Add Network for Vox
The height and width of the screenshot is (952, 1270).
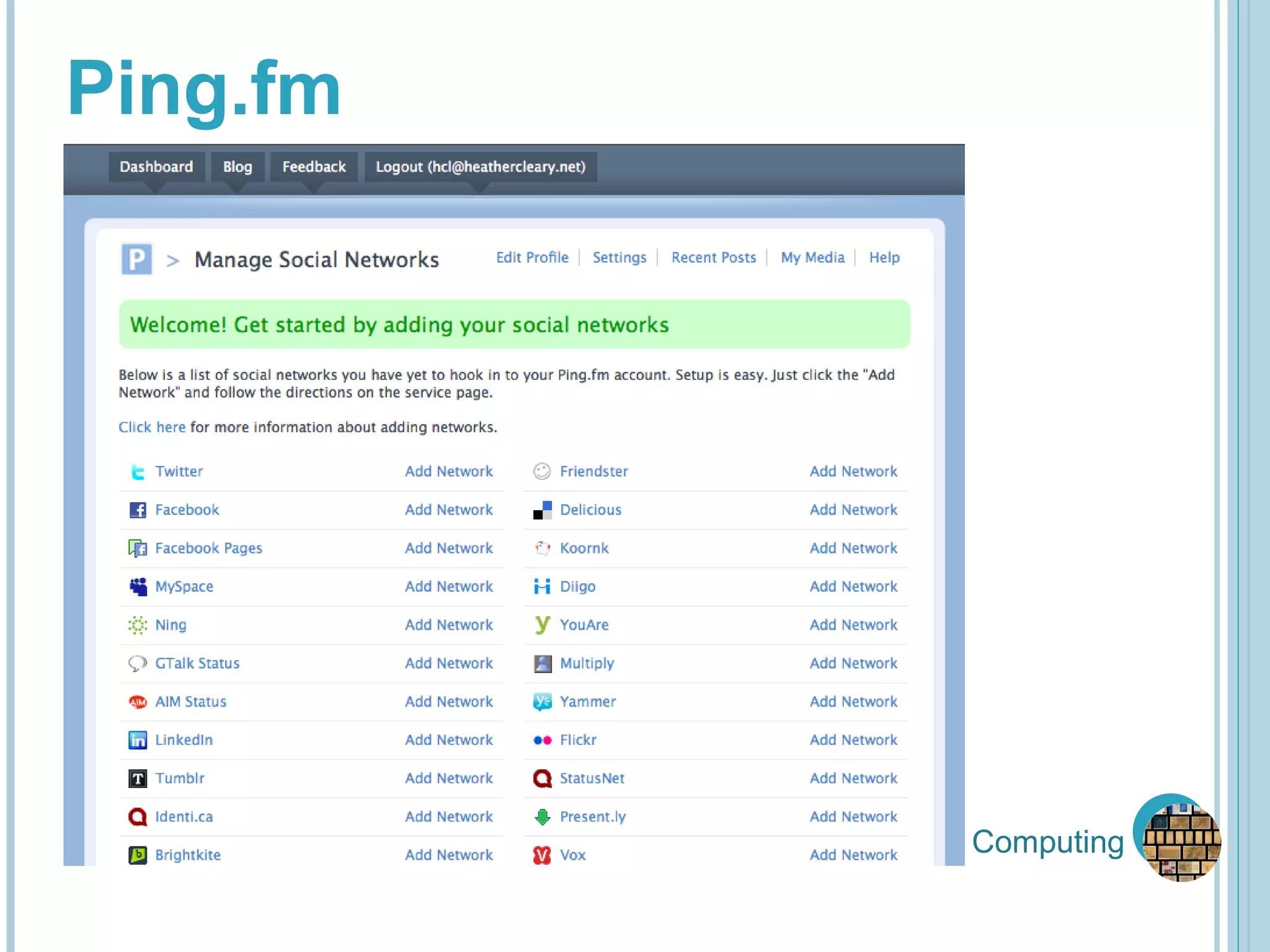point(854,855)
